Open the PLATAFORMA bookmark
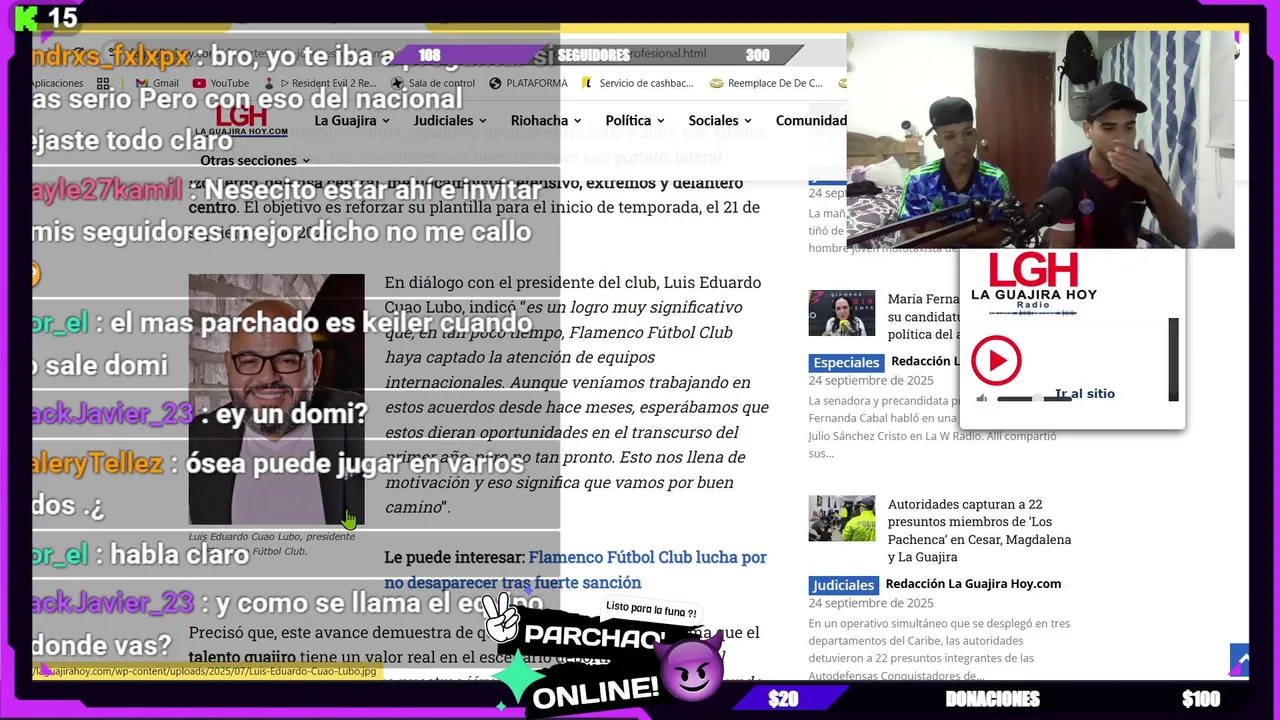 point(528,83)
